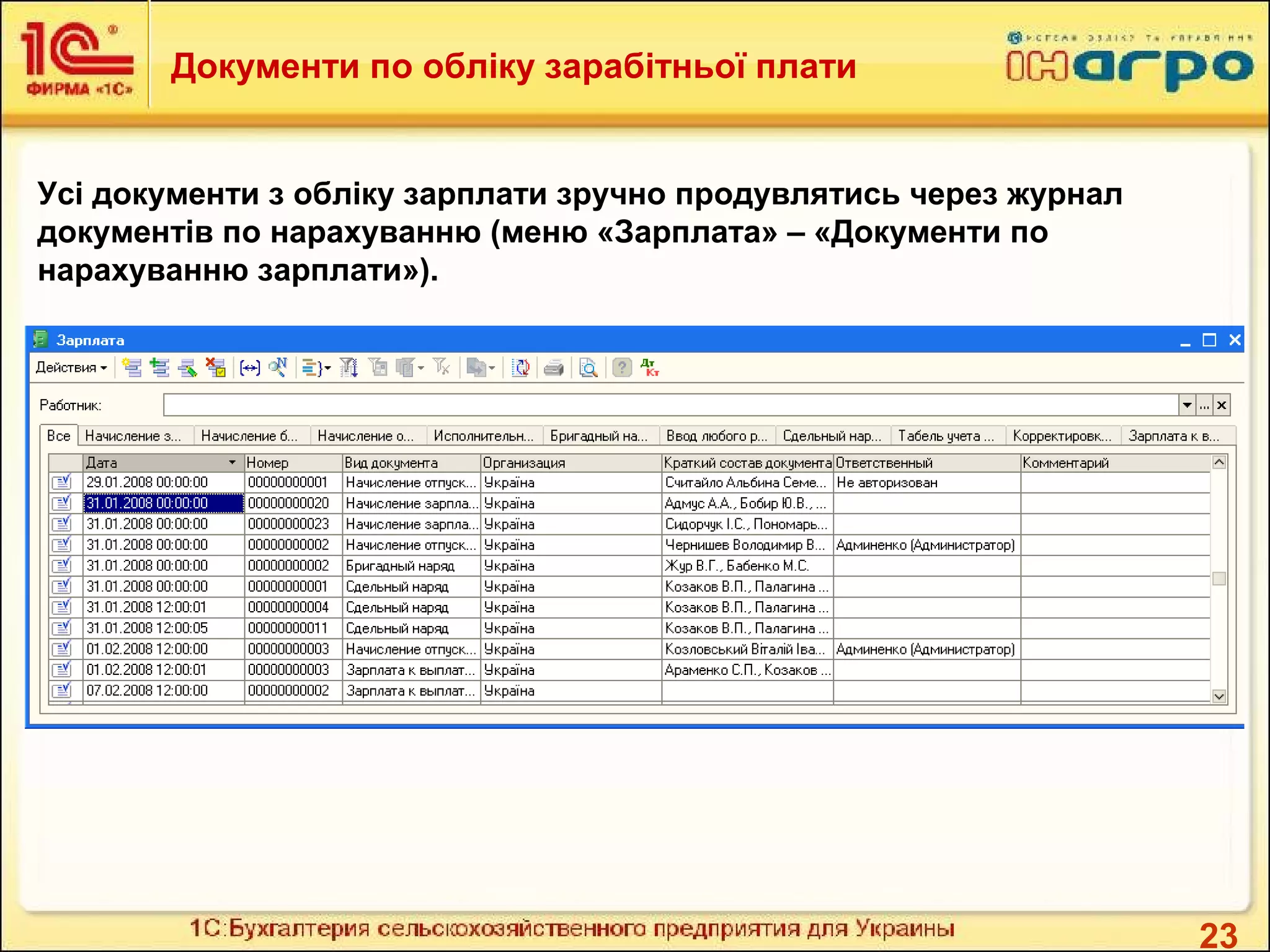Click document icon of row 29.01.2008
The height and width of the screenshot is (952, 1270).
point(62,482)
